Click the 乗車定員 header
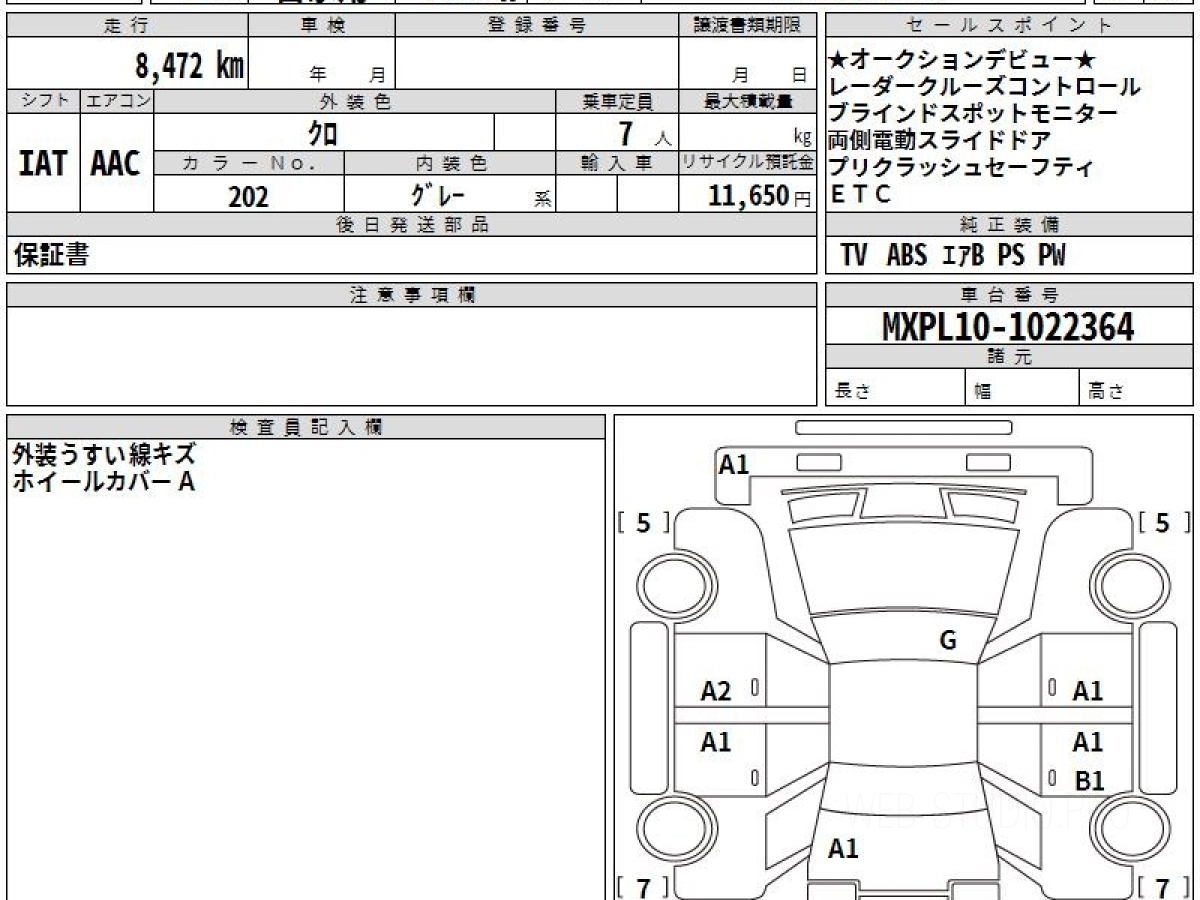 (x=617, y=101)
